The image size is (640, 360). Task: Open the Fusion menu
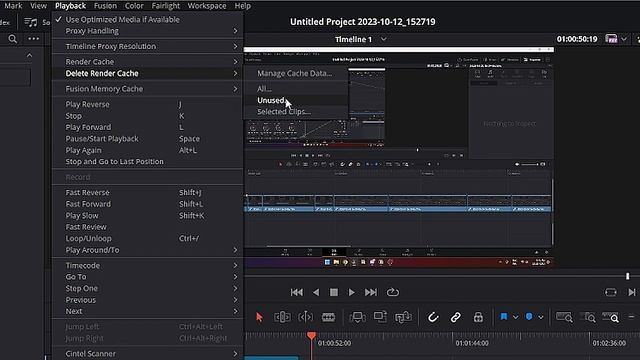point(105,6)
